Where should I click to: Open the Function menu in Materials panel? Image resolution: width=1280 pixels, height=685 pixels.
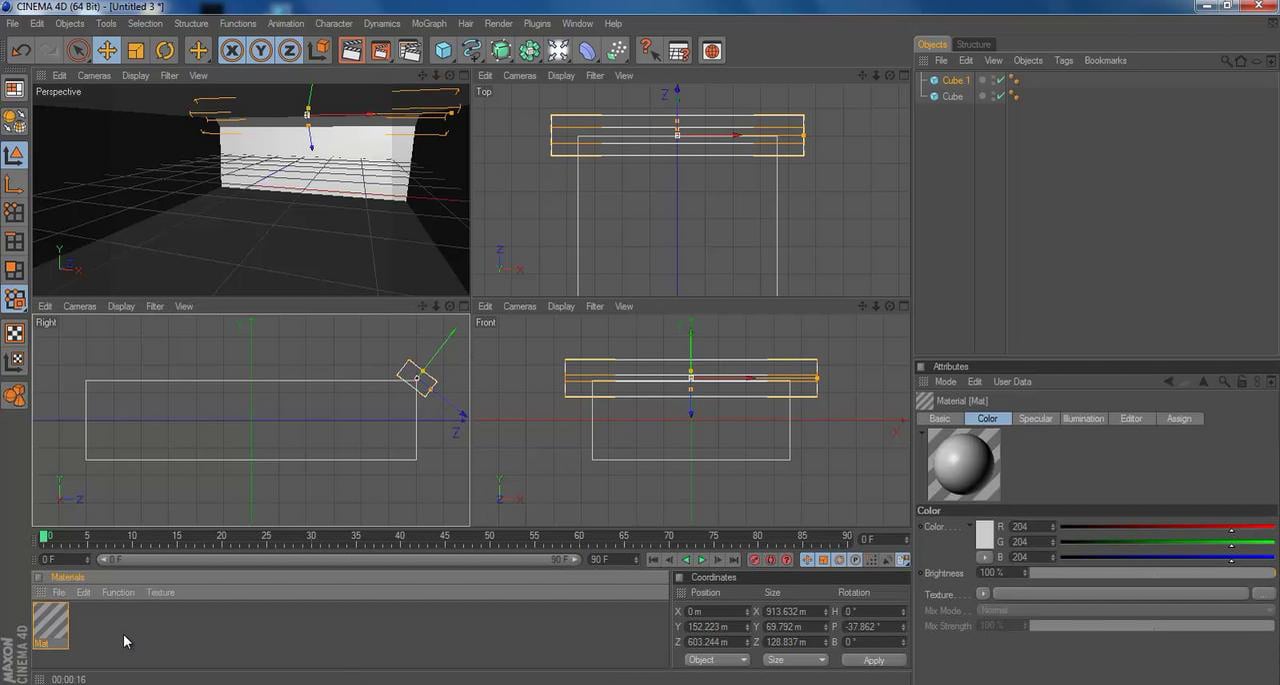118,593
